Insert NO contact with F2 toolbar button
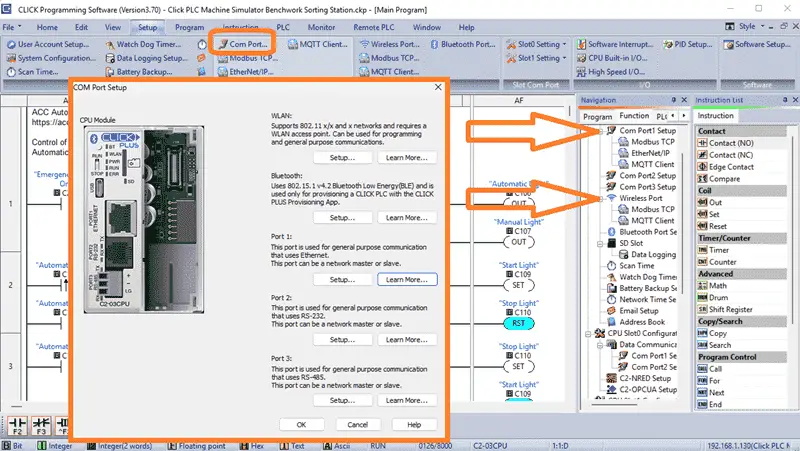Viewport: 800px width, 451px height. [x=17, y=426]
